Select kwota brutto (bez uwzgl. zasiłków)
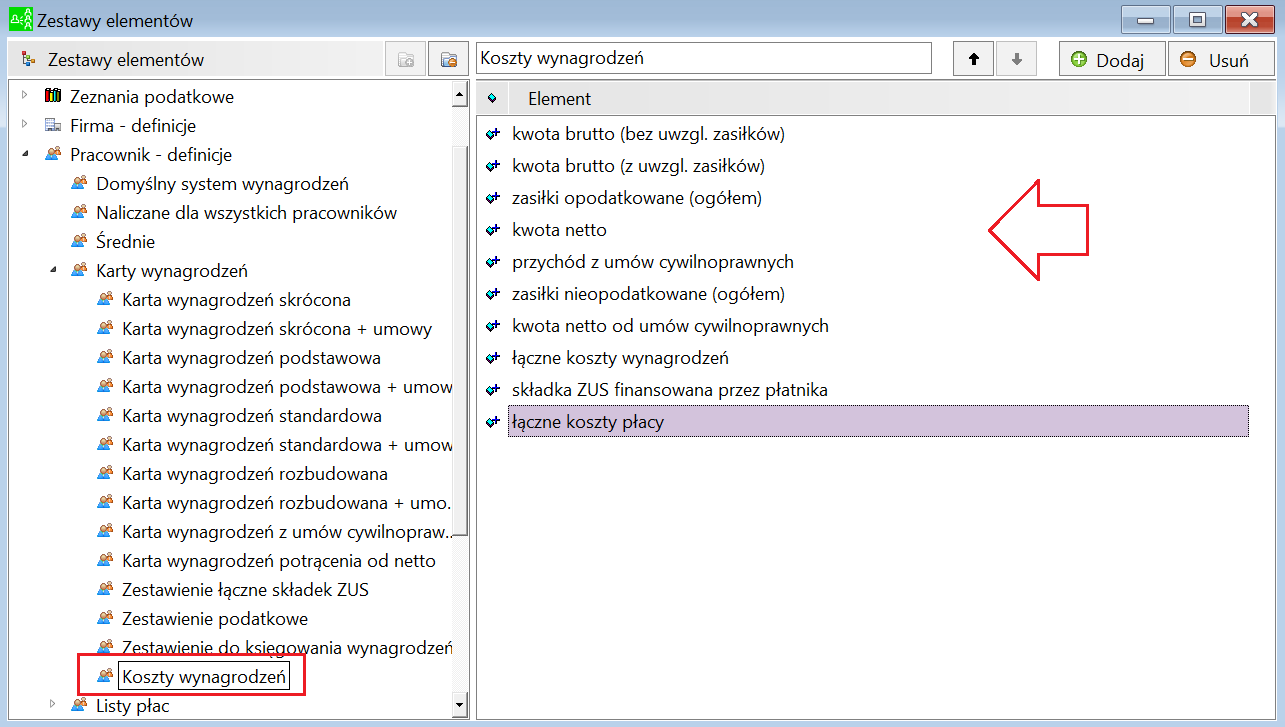The image size is (1285, 727). [878, 134]
